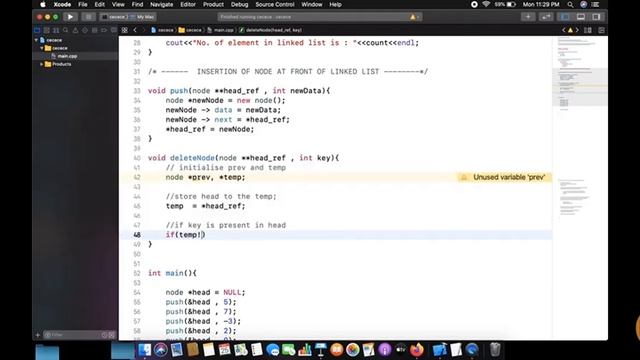The image size is (640, 360).
Task: Collapse the cecece folder group
Action: (x=42, y=48)
